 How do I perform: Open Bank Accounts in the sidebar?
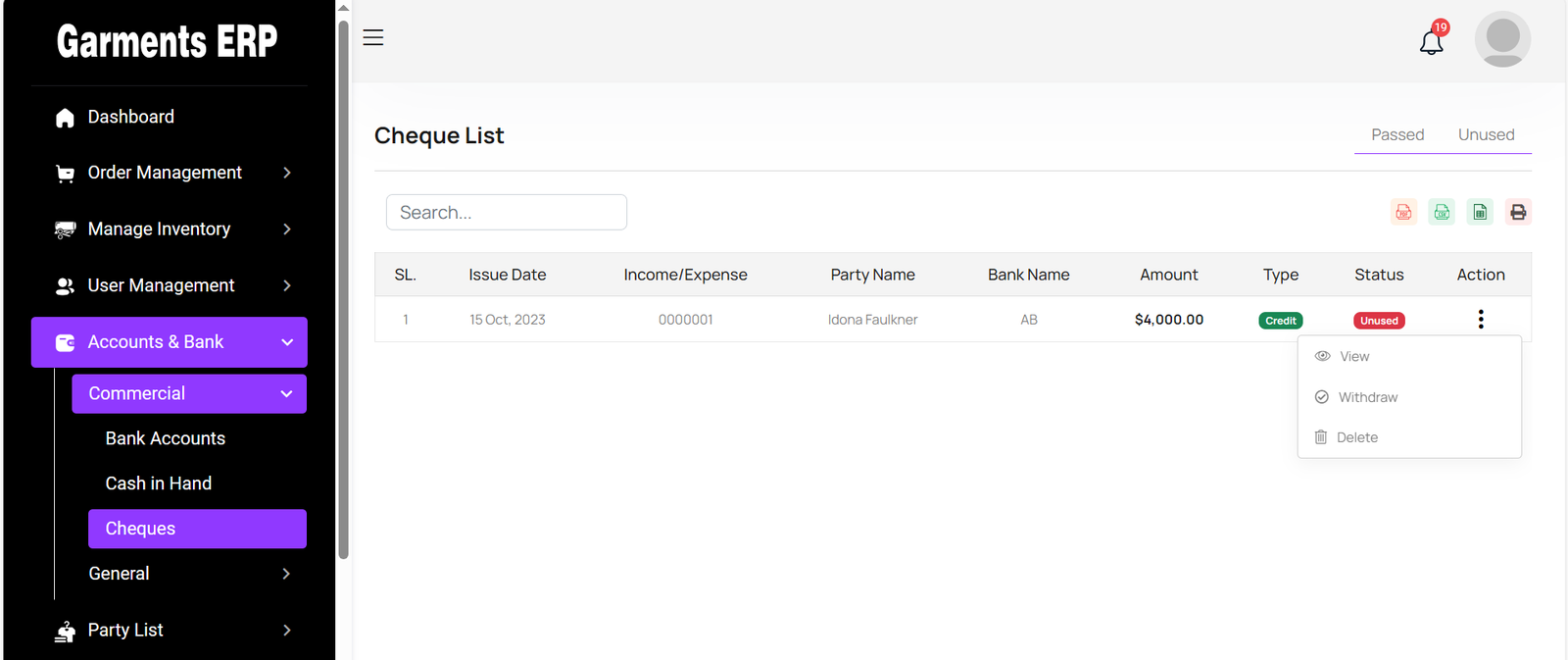[x=166, y=438]
